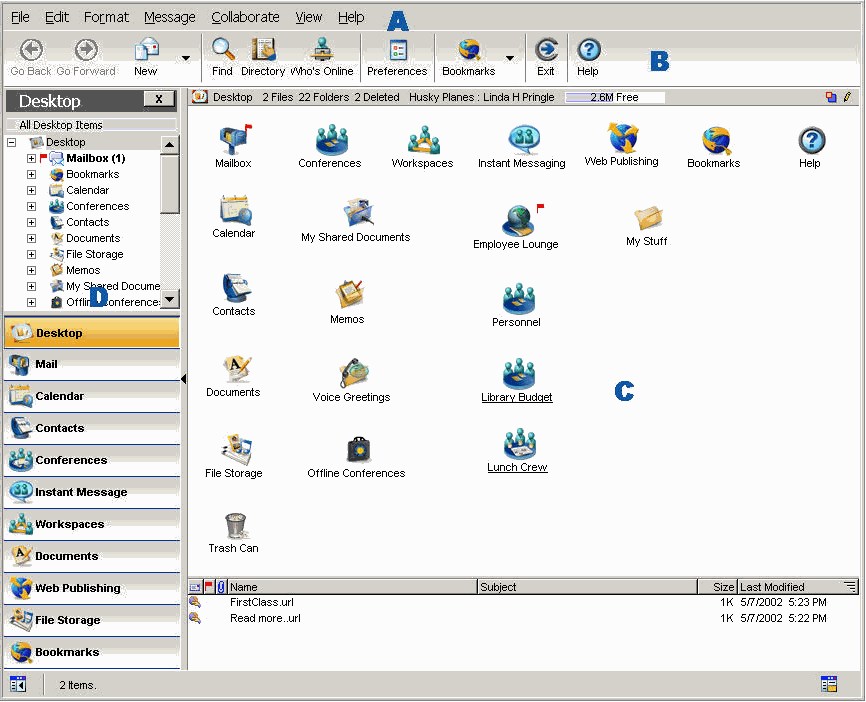Open the Employee Lounge conference icon
866x702 pixels.
pyautogui.click(x=516, y=221)
